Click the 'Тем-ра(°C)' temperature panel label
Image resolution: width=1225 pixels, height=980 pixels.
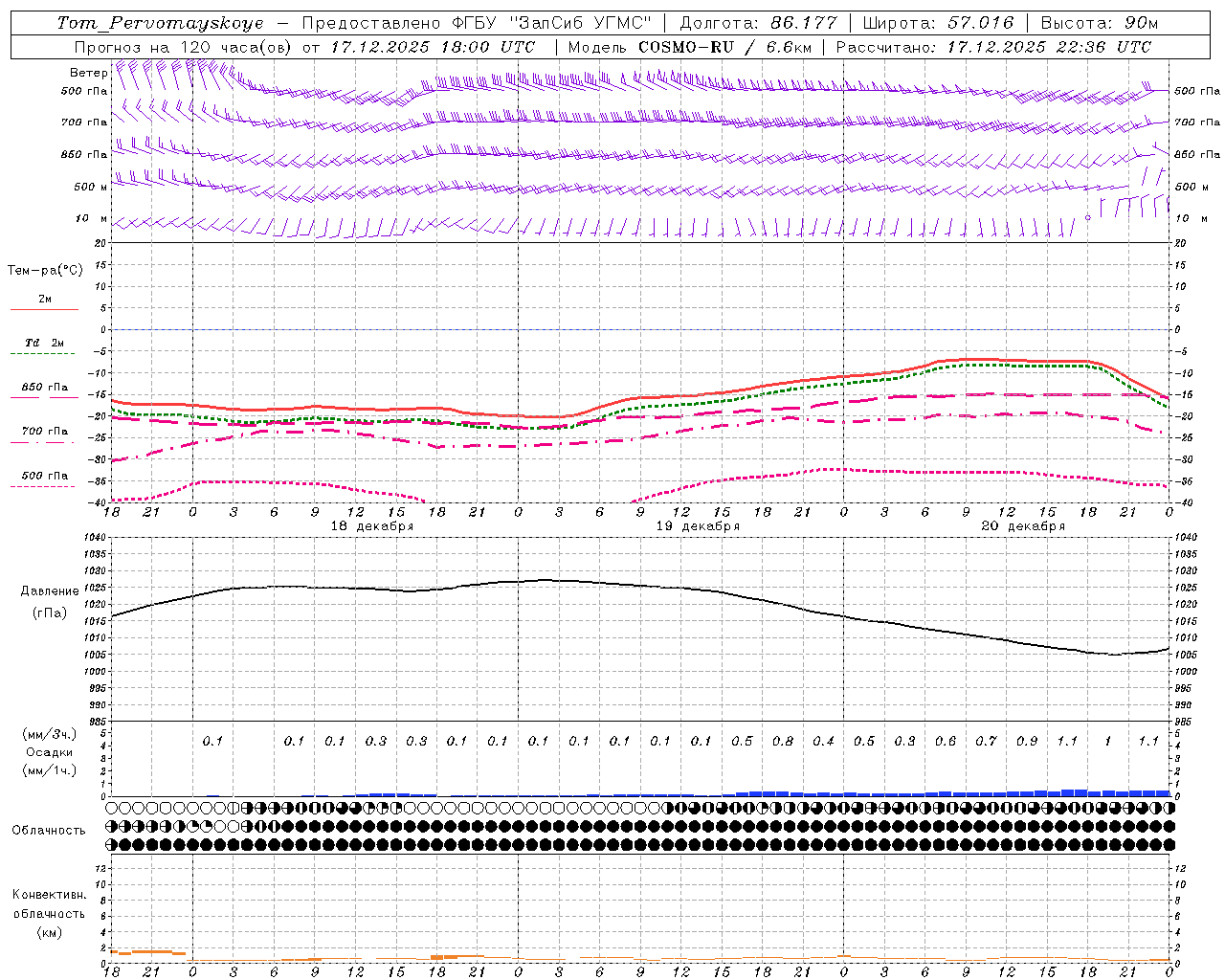point(45,270)
